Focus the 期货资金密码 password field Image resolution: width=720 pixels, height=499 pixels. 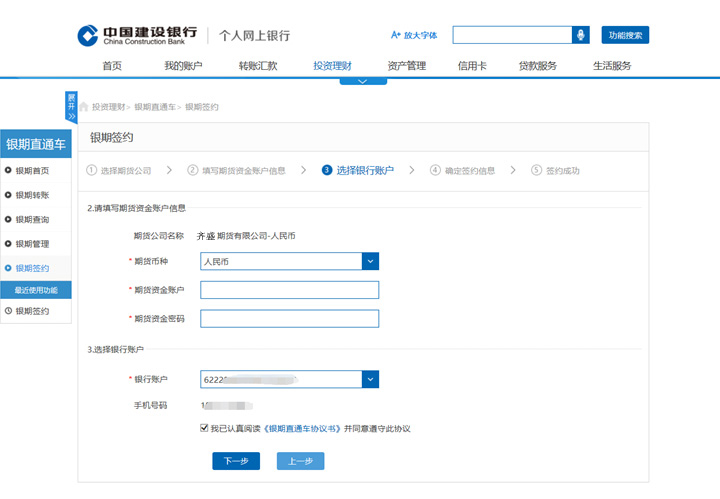coord(289,319)
